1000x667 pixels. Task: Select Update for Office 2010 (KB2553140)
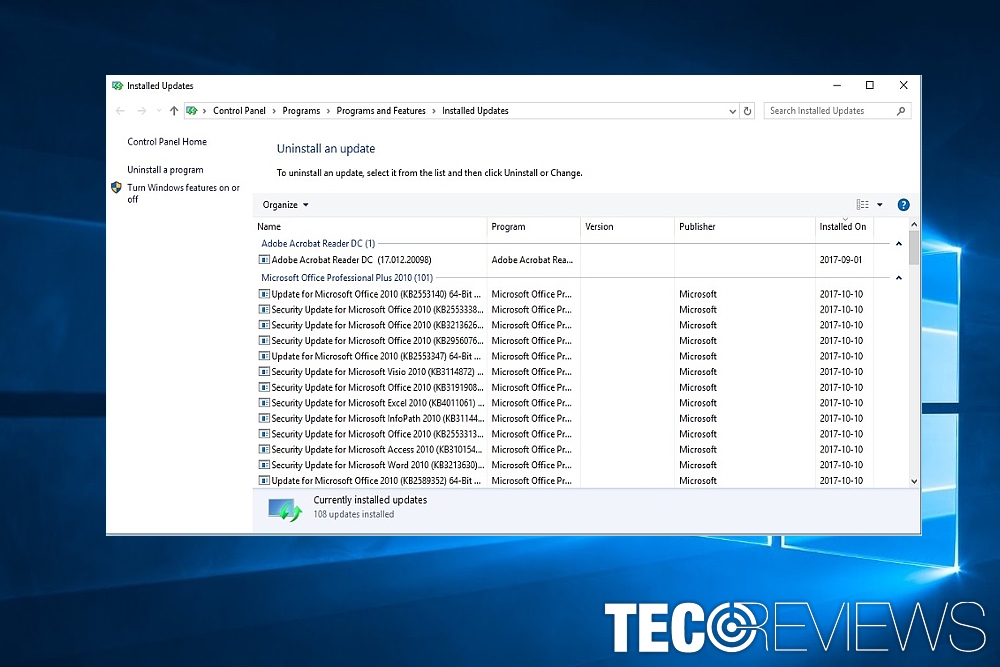[376, 294]
